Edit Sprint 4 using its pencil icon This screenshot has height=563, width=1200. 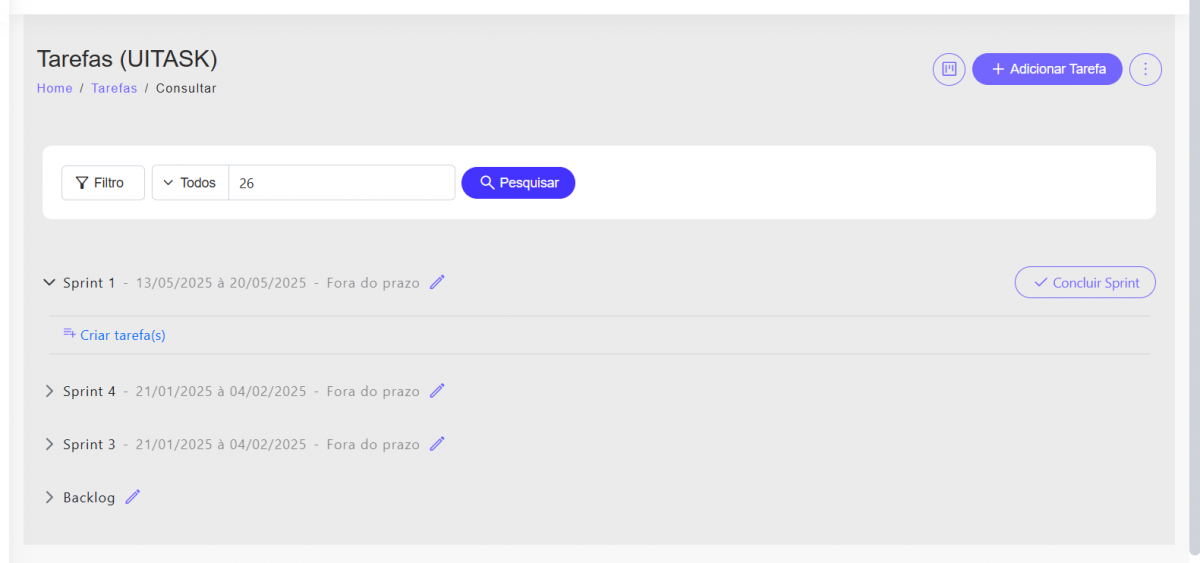tap(437, 391)
